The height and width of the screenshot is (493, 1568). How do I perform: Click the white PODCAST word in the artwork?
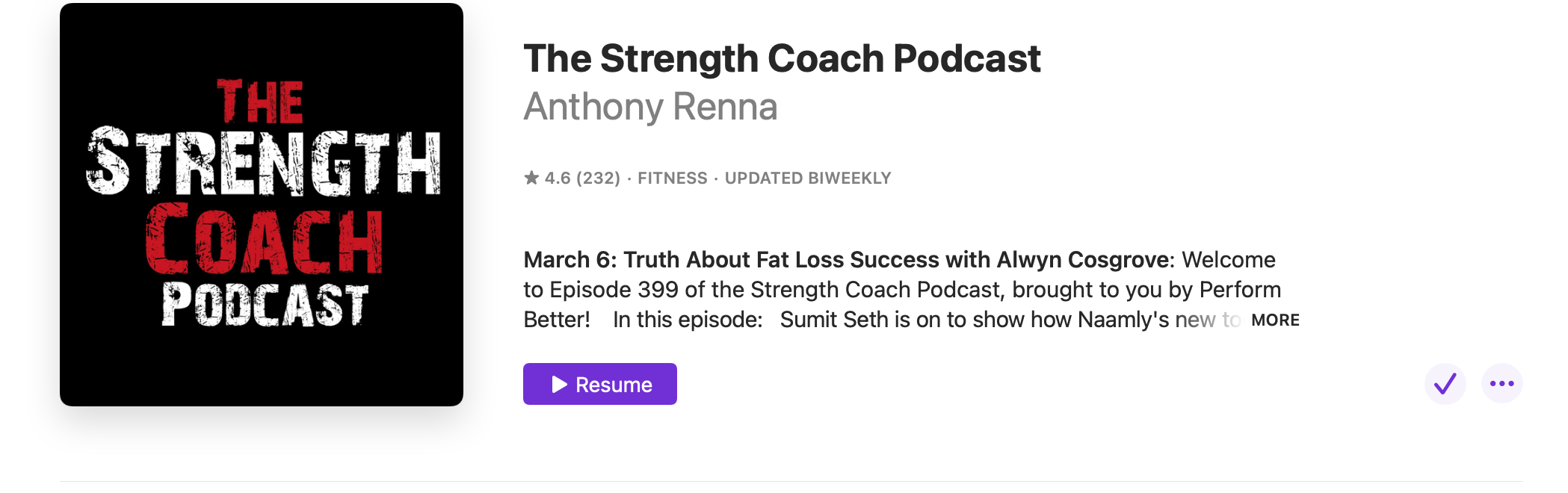coord(265,304)
